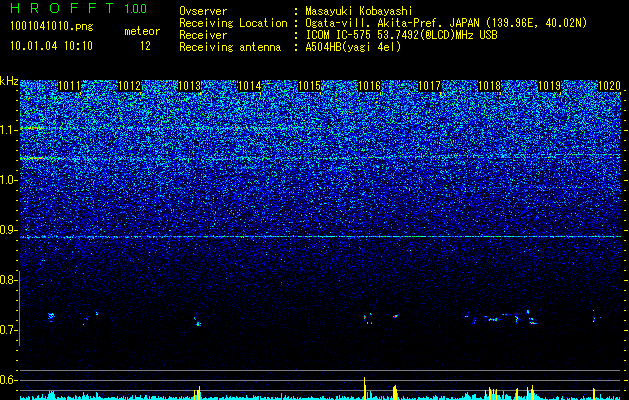Click the 0.6 frequency axis label
Viewport: 629px width, 400px height.
coord(8,380)
